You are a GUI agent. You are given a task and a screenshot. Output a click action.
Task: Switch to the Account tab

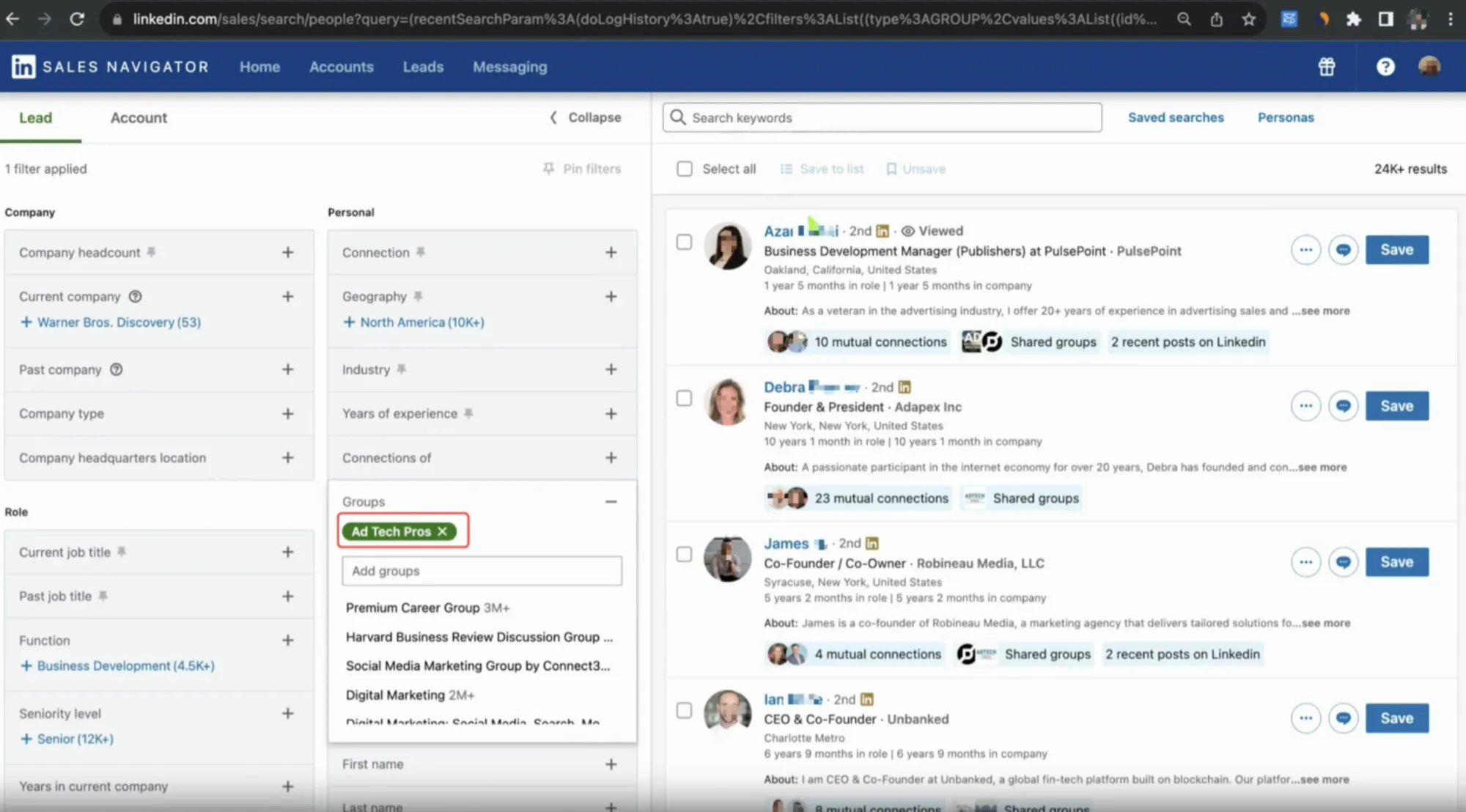point(139,117)
